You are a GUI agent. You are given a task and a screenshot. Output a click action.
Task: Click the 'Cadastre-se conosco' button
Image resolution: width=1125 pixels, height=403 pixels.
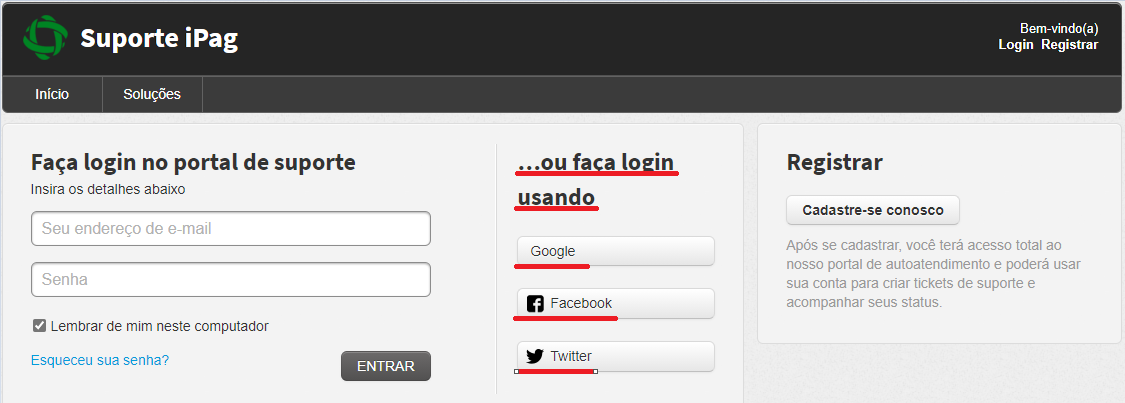[x=872, y=210]
